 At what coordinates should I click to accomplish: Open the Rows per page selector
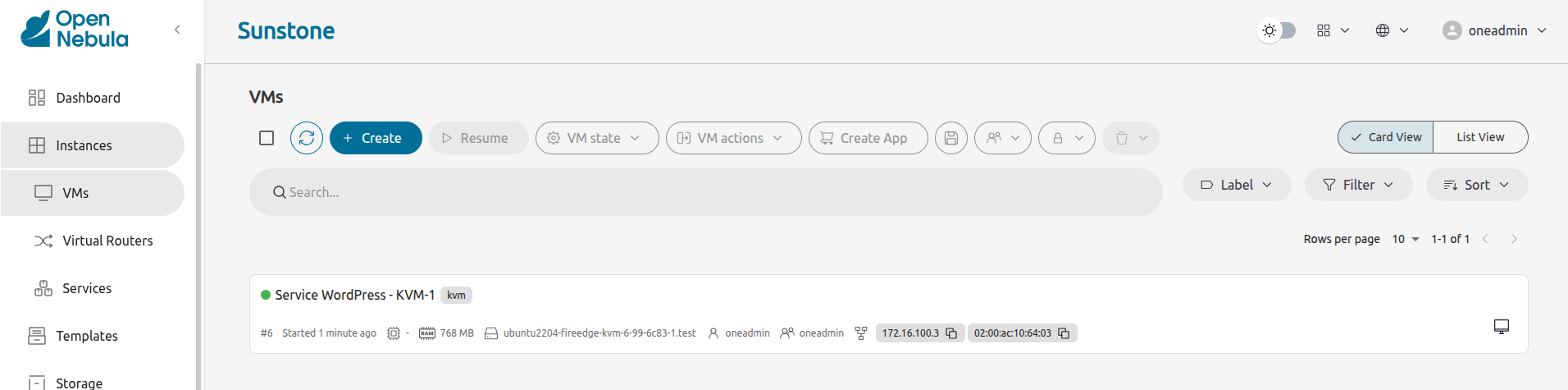pyautogui.click(x=1406, y=239)
